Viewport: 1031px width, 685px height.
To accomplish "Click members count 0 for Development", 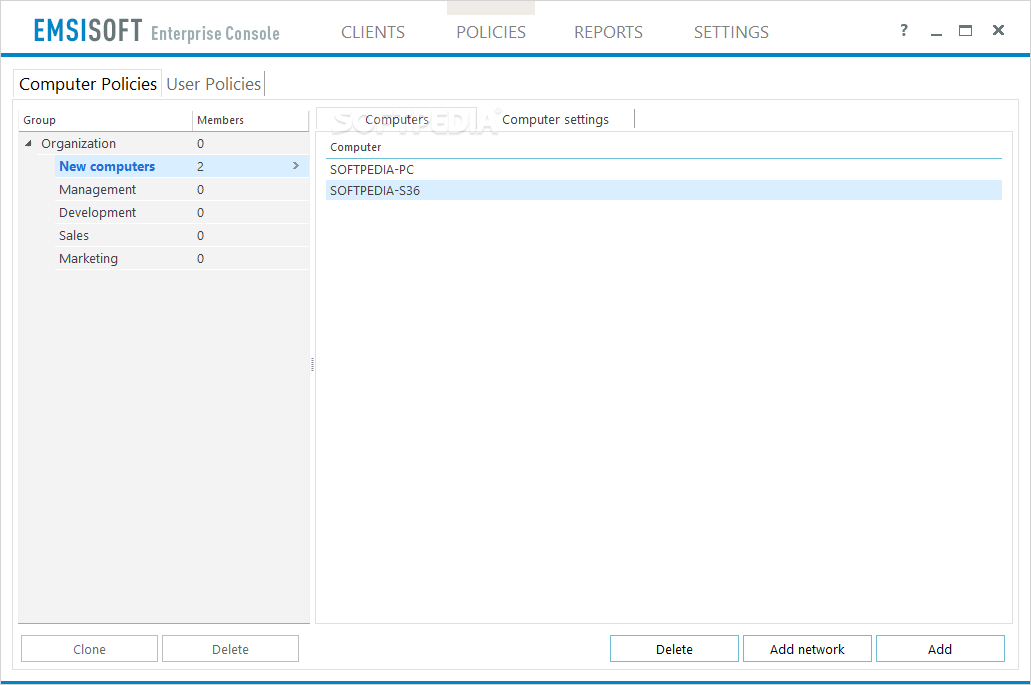I will (x=201, y=212).
